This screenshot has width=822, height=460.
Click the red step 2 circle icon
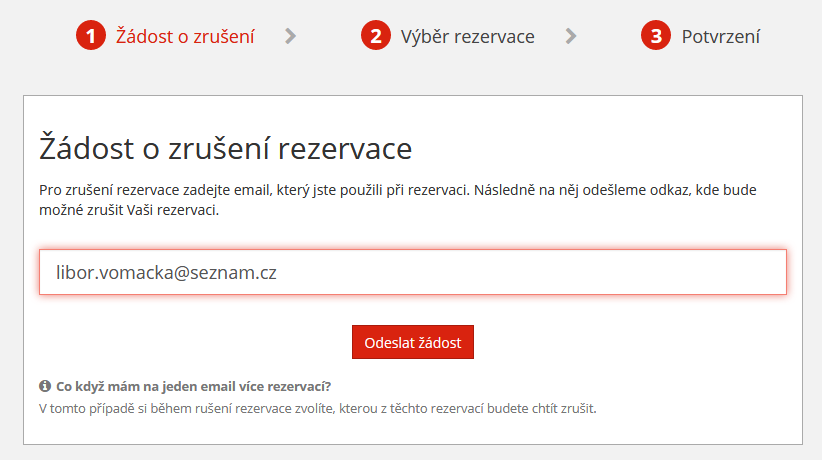tap(376, 36)
